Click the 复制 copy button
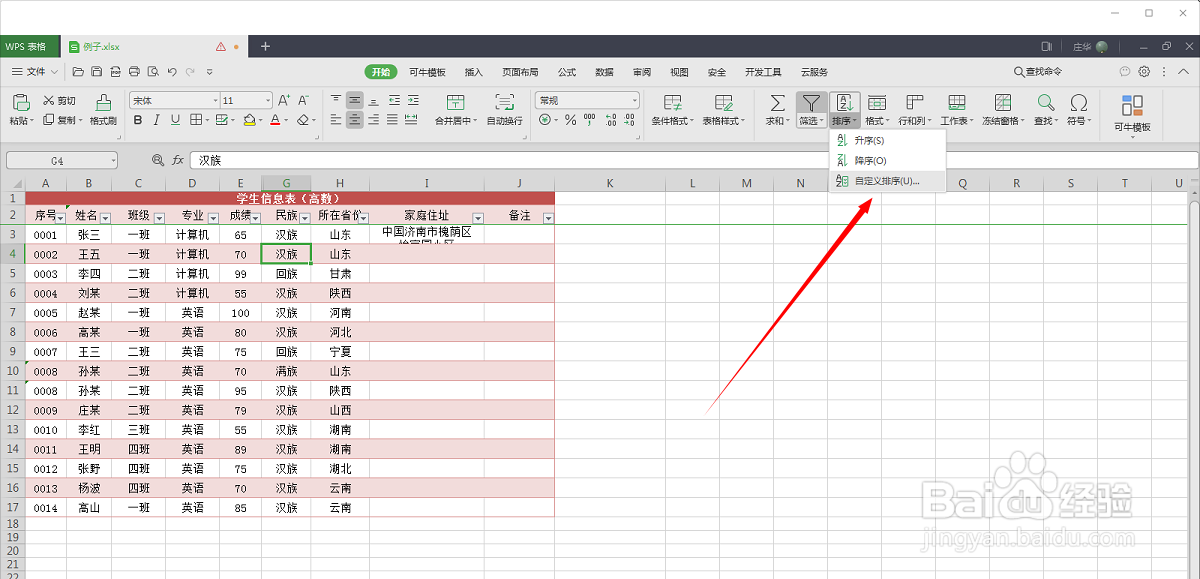Viewport: 1200px width, 579px height. pos(62,120)
